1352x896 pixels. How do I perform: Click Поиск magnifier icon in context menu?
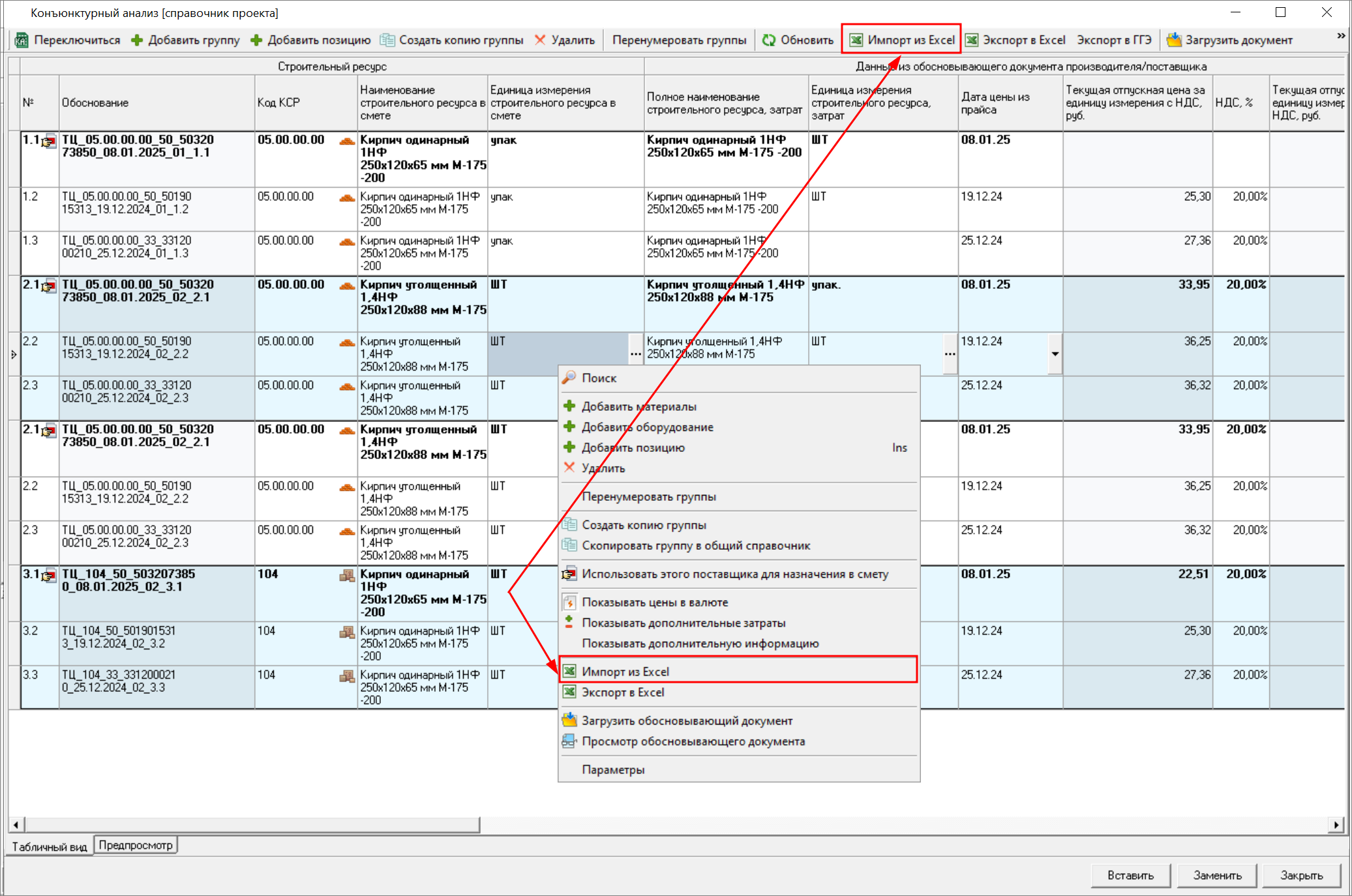coord(569,378)
